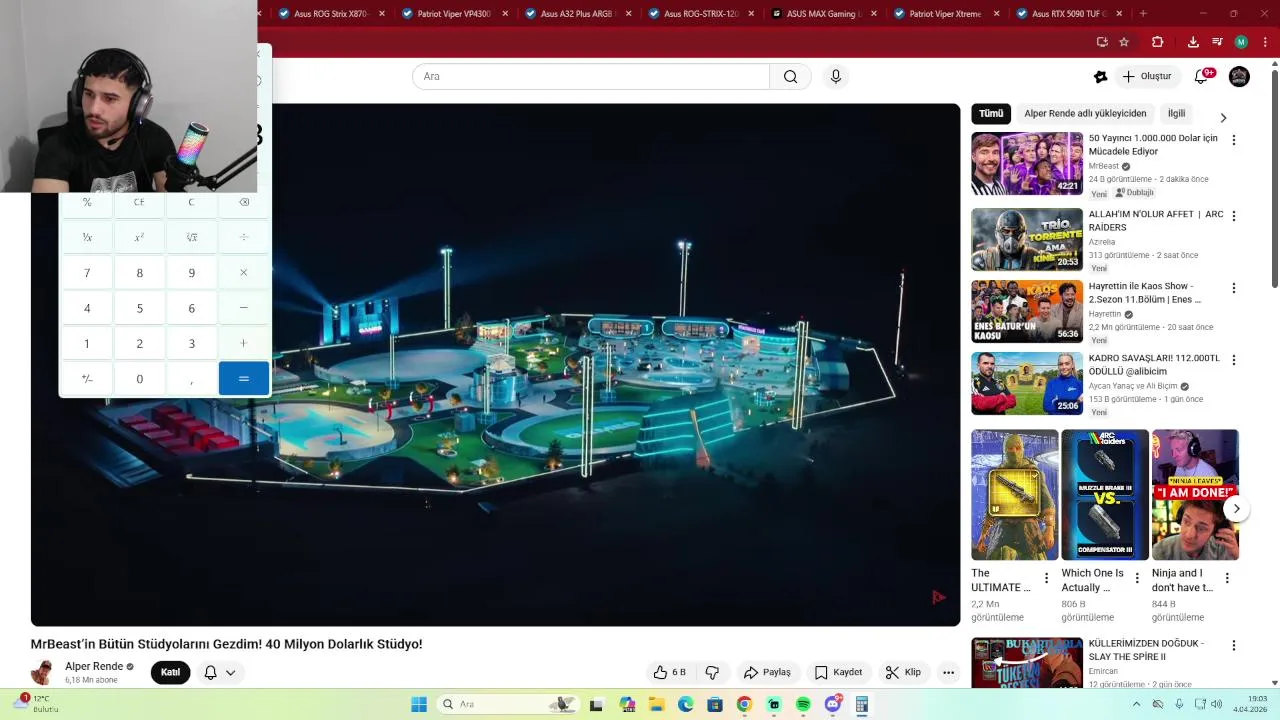Open browser downloads arrow icon

(1193, 42)
